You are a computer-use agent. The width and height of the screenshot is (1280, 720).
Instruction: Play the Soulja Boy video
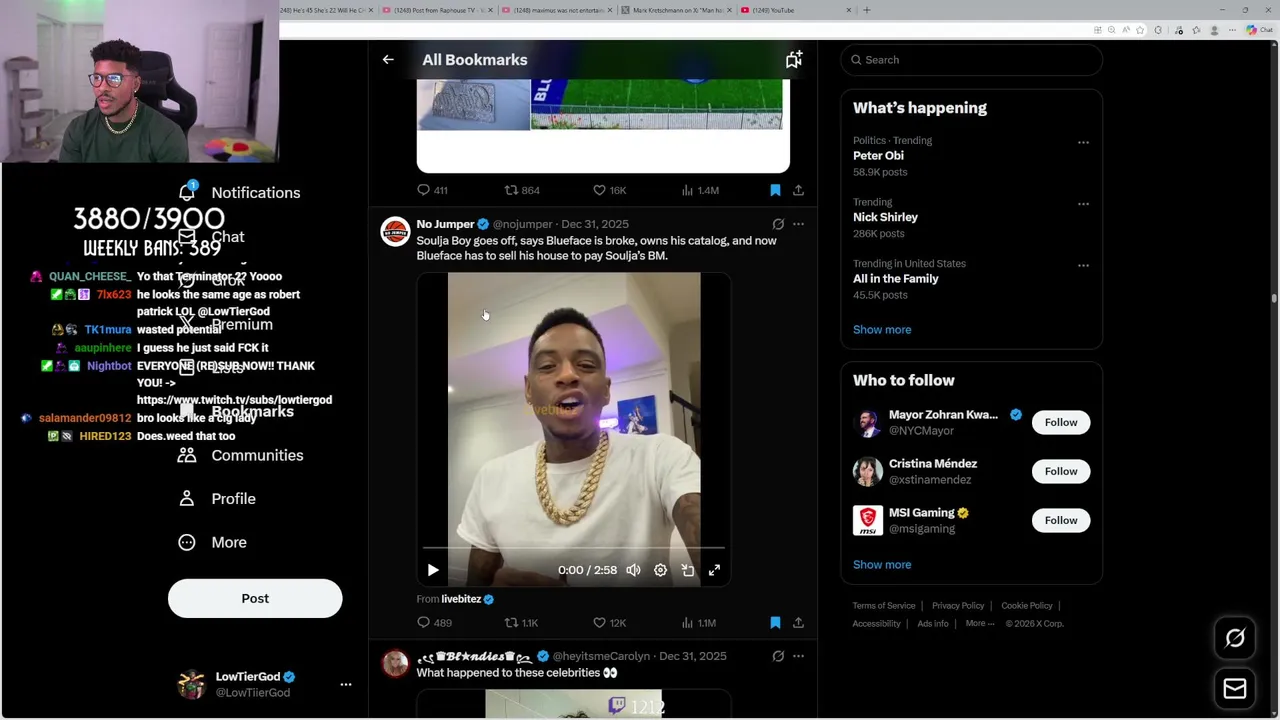(433, 570)
